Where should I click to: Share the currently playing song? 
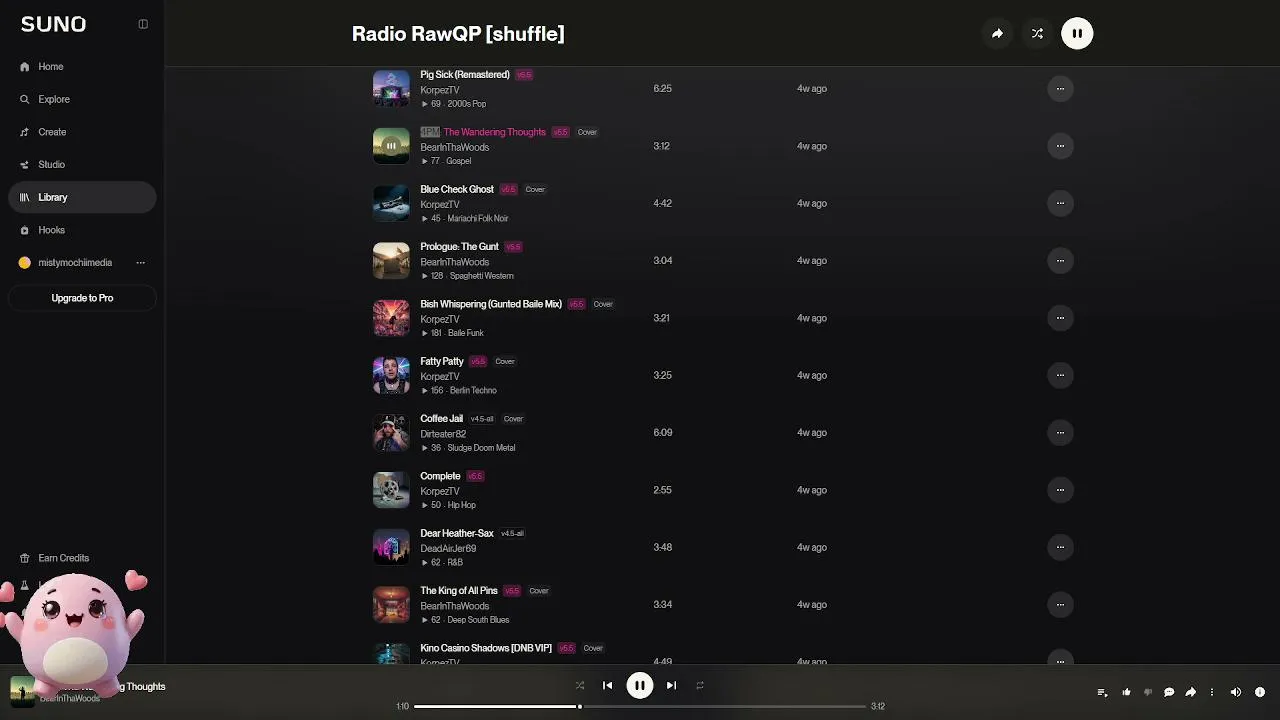1190,692
